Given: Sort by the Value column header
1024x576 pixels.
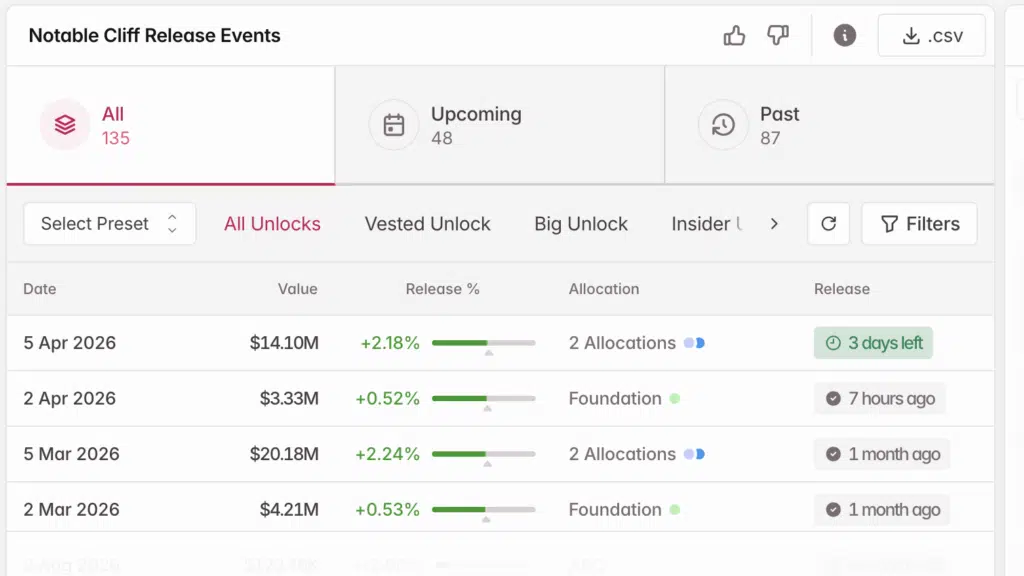Looking at the screenshot, I should point(297,289).
